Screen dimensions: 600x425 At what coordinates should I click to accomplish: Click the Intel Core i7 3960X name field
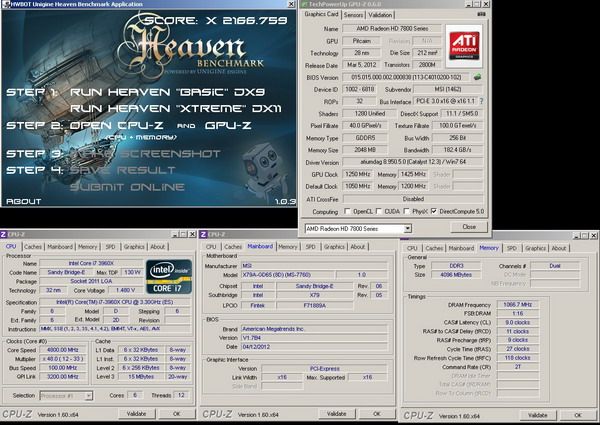[x=91, y=263]
